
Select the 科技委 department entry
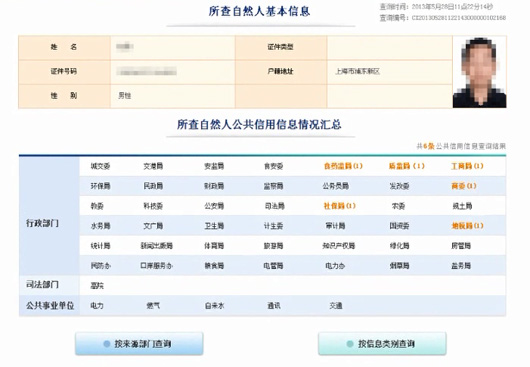pyautogui.click(x=153, y=206)
